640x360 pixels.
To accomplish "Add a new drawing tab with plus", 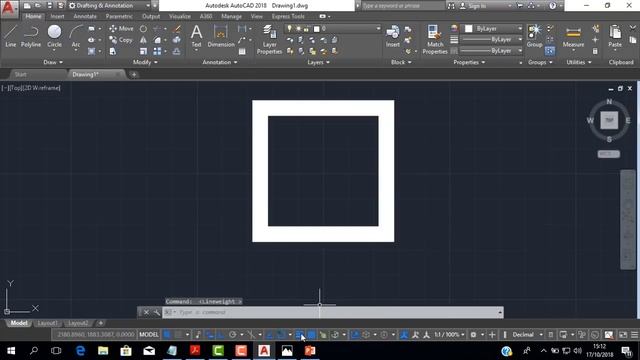I will (x=134, y=75).
